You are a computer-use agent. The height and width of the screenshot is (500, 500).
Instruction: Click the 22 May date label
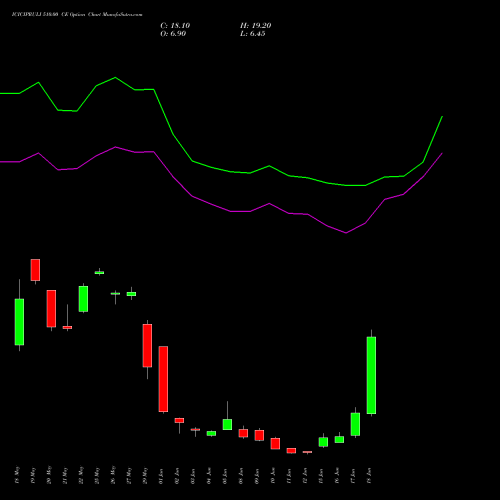click(81, 475)
